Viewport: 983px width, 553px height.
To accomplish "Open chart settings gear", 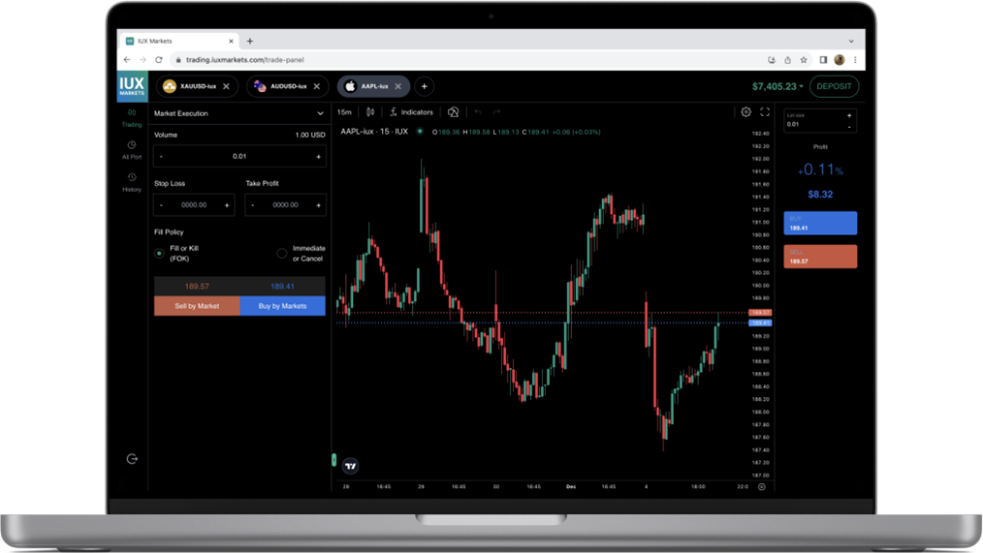I will click(x=746, y=112).
